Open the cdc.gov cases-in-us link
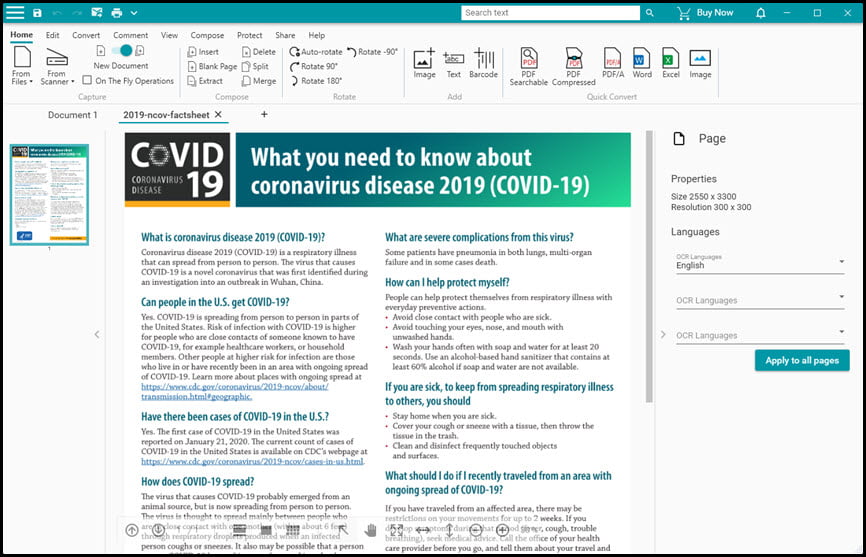Screen dimensions: 866x557 point(252,461)
